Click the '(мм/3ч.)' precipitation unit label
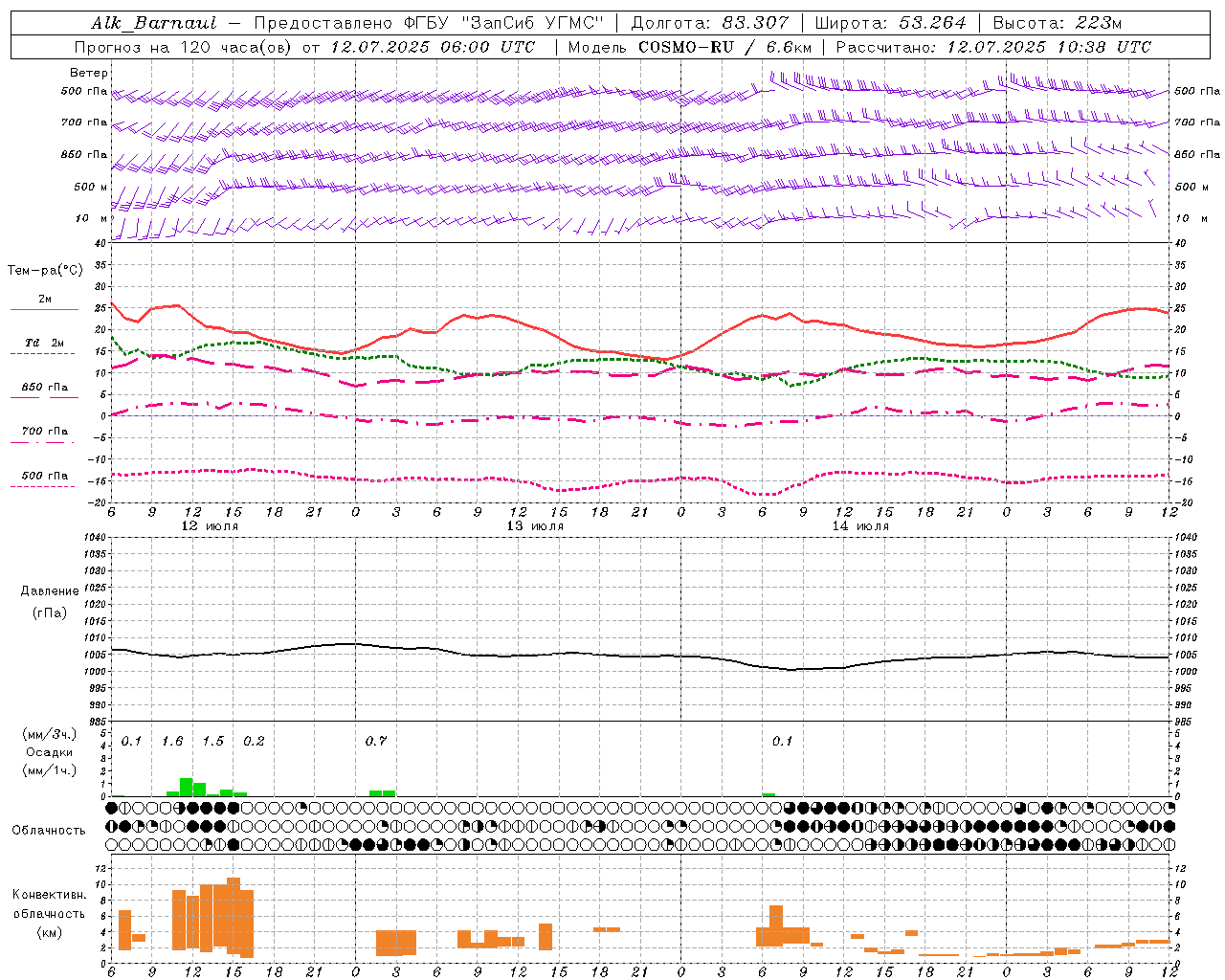 [x=49, y=734]
